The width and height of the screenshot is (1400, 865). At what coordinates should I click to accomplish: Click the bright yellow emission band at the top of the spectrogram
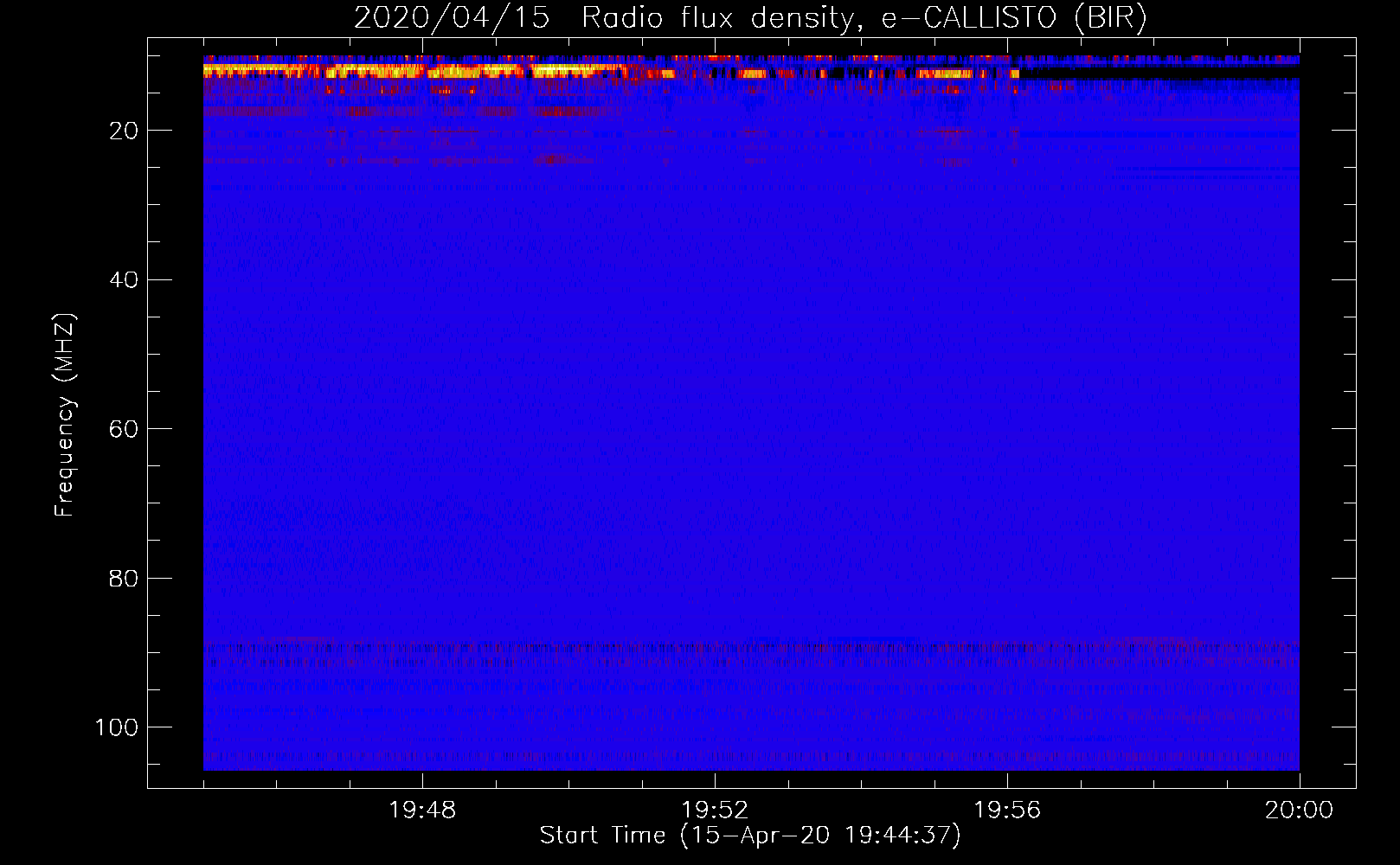(415, 71)
